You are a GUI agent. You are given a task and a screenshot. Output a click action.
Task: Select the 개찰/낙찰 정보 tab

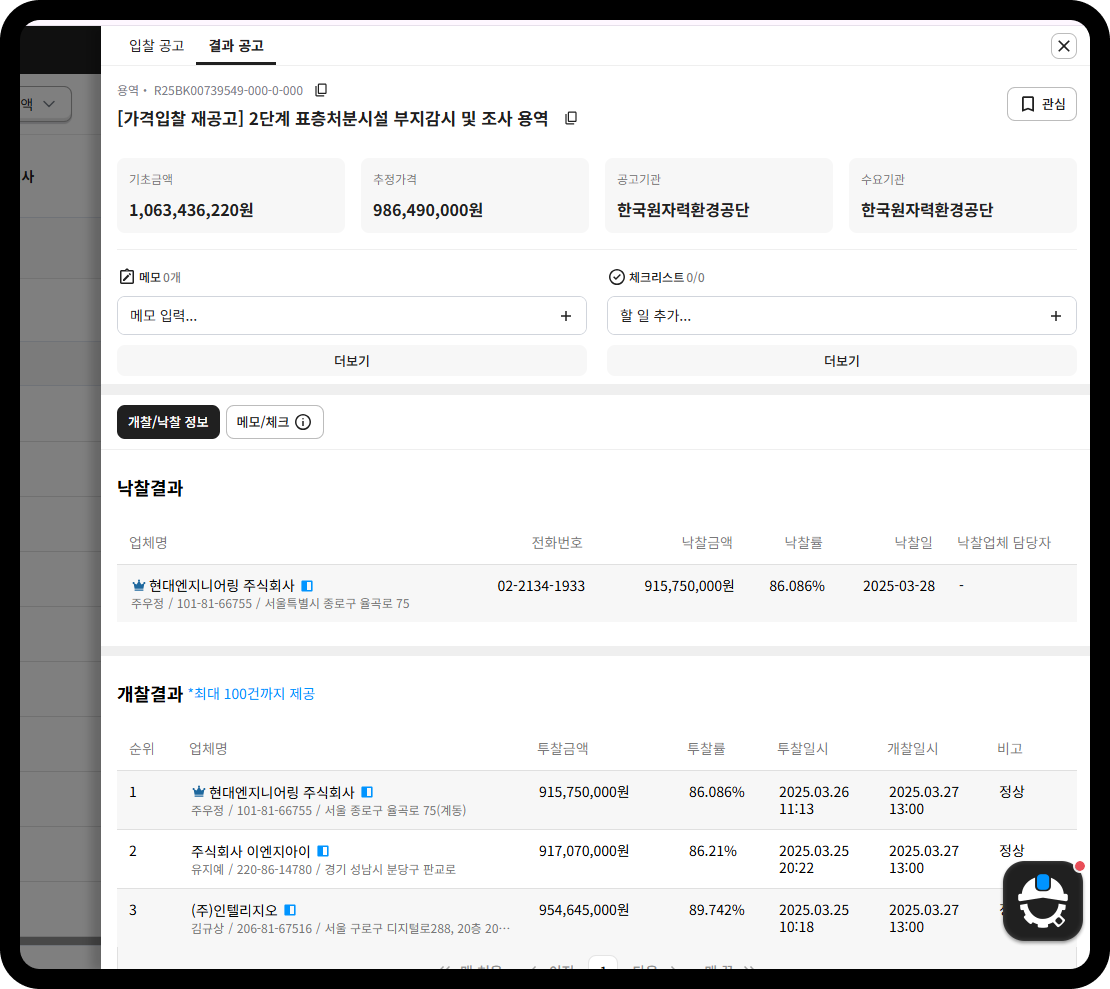(x=168, y=422)
